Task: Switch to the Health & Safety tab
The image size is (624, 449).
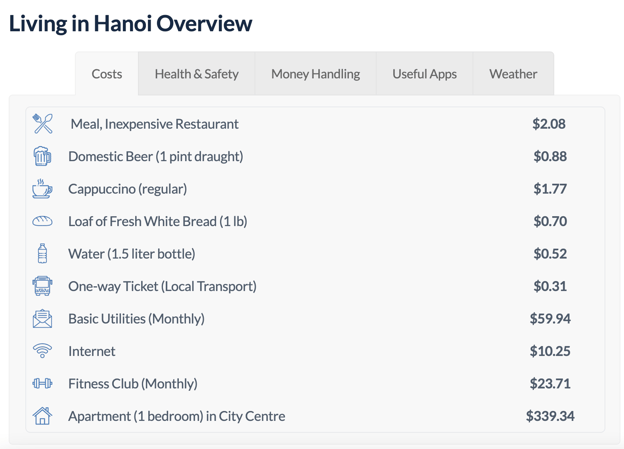Action: point(197,74)
